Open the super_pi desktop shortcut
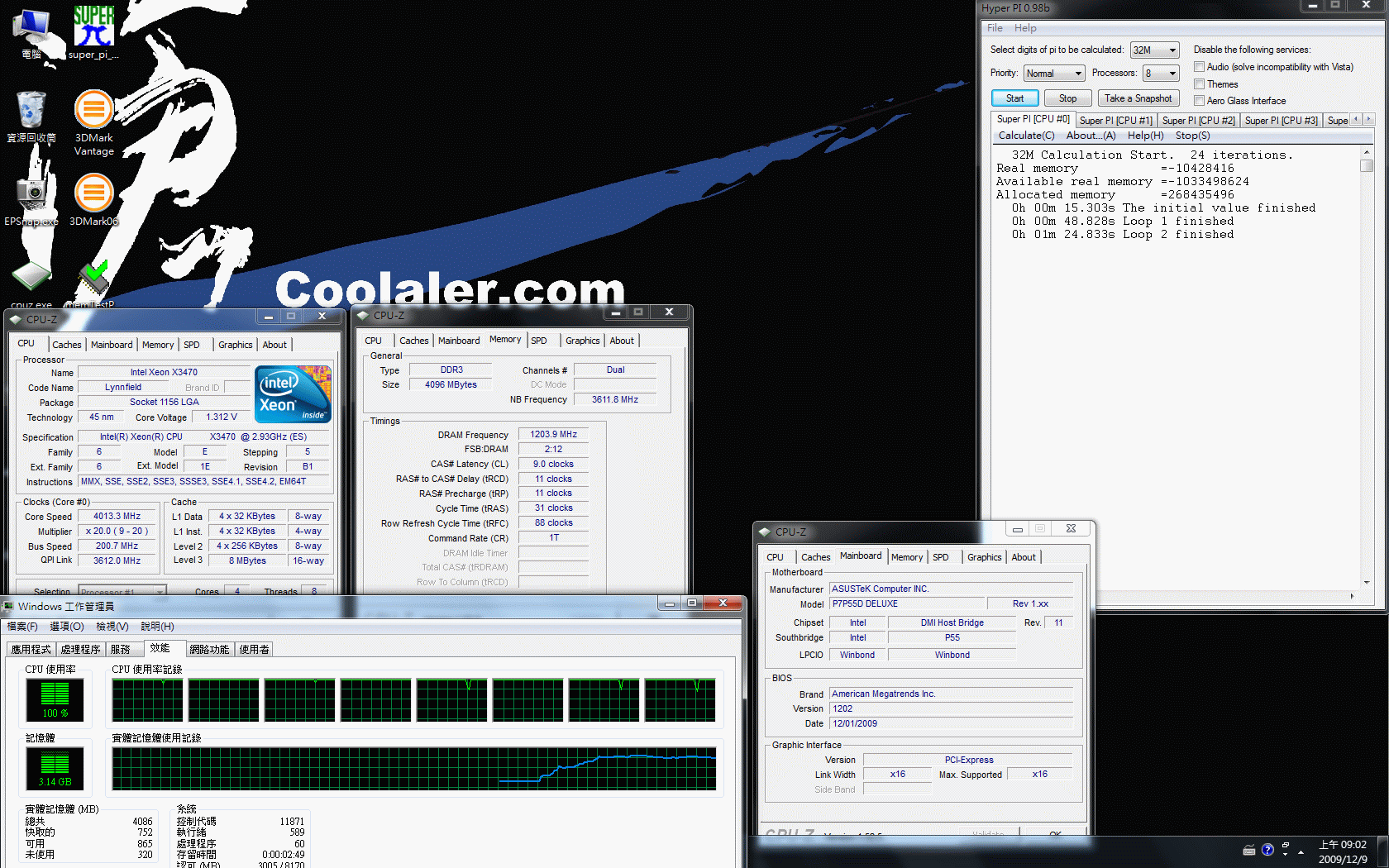The height and width of the screenshot is (868, 1389). [93, 33]
